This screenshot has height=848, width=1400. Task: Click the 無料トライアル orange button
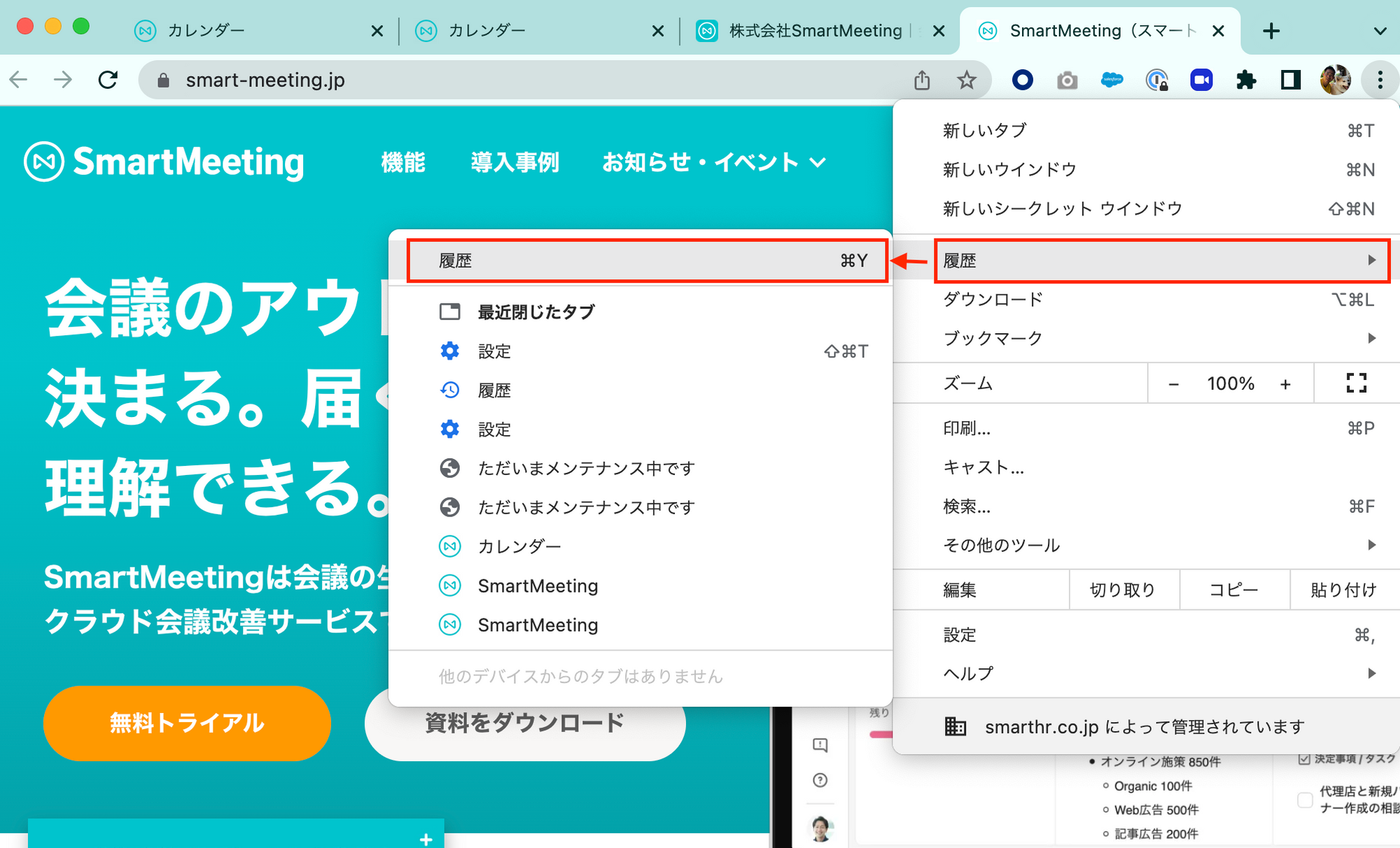(187, 723)
